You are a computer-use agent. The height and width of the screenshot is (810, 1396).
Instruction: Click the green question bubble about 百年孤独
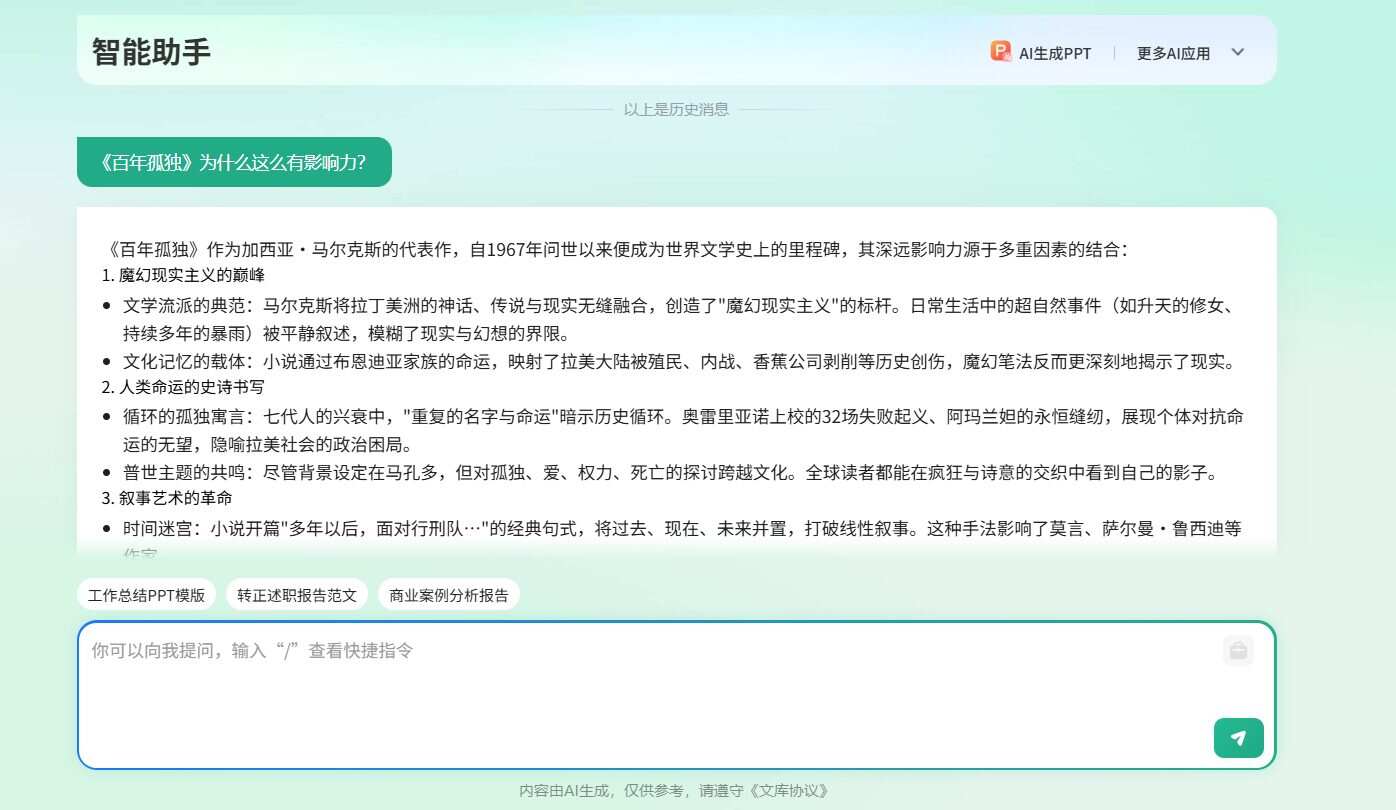click(234, 161)
